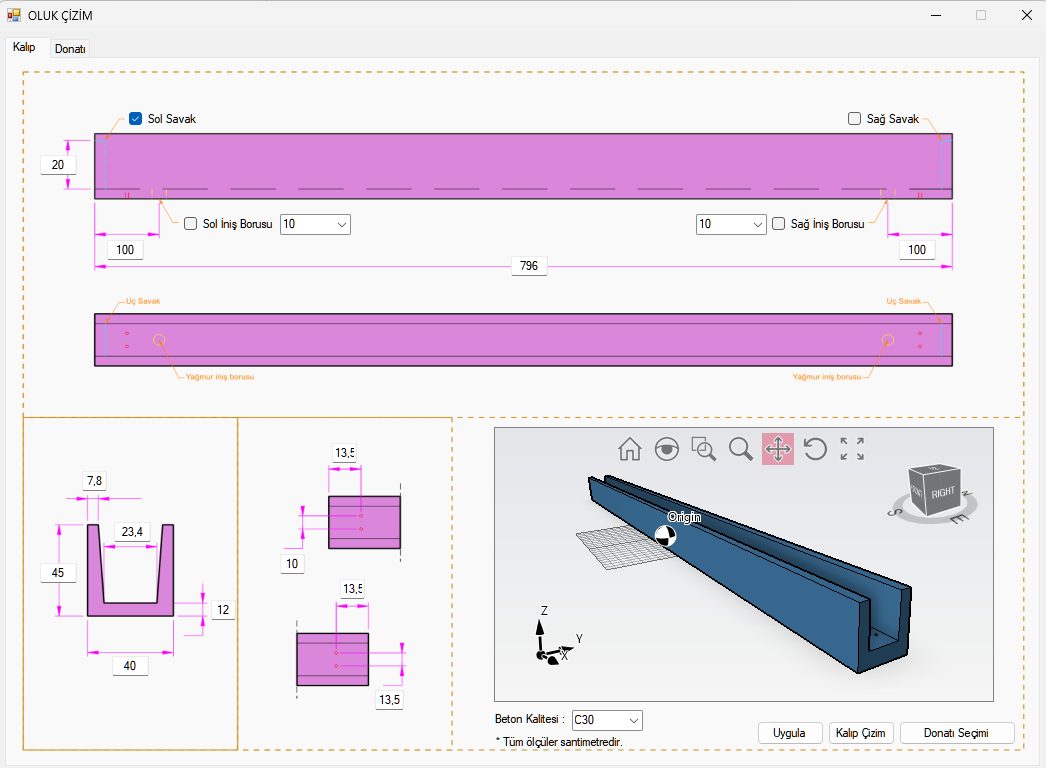This screenshot has width=1046, height=768.
Task: Enable the Sol İniş Borusu checkbox
Action: 191,224
